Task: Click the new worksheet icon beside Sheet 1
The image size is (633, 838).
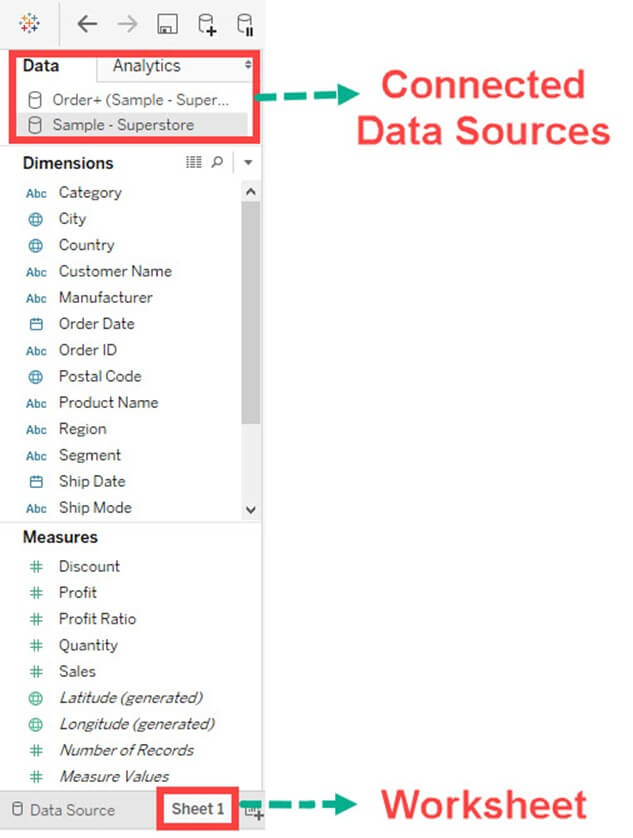Action: click(255, 812)
